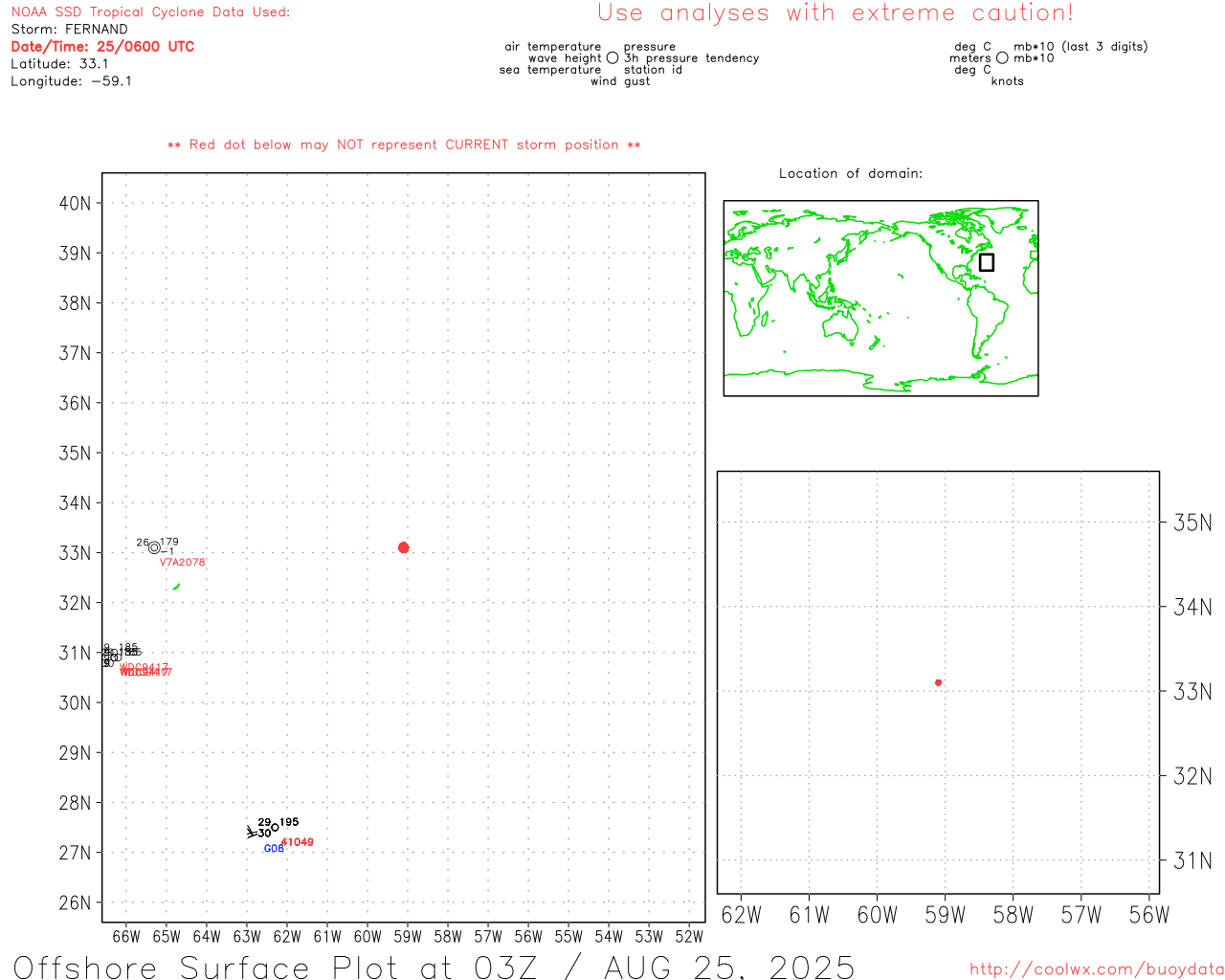Click the 'Location of domain:' caption
1225x980 pixels.
click(851, 173)
